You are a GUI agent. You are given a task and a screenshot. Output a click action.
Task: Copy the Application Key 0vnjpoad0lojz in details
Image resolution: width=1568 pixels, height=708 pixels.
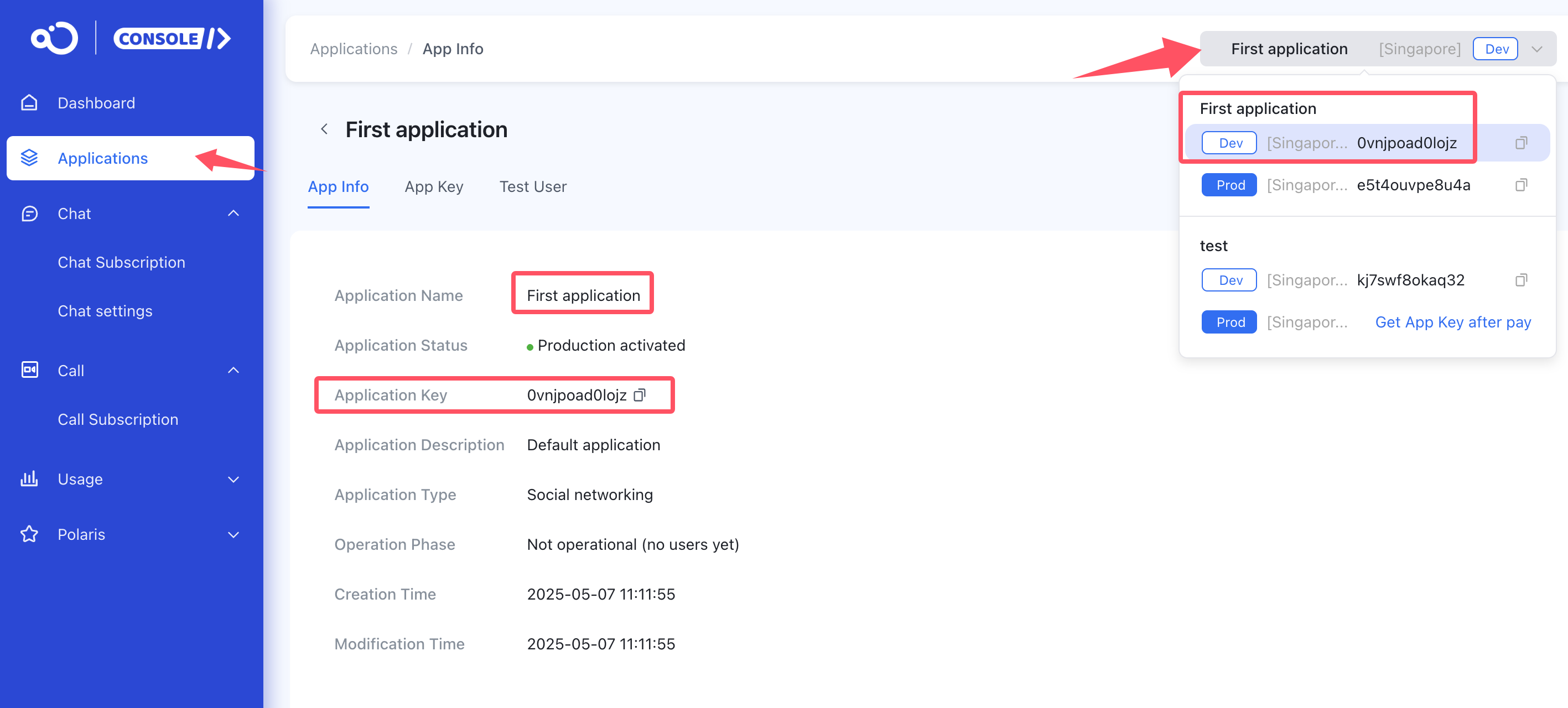tap(640, 395)
